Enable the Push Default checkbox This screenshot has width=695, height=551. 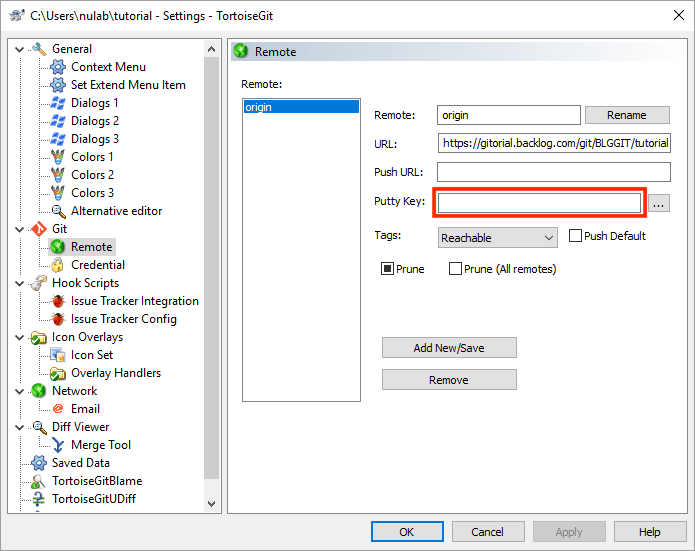coord(575,236)
